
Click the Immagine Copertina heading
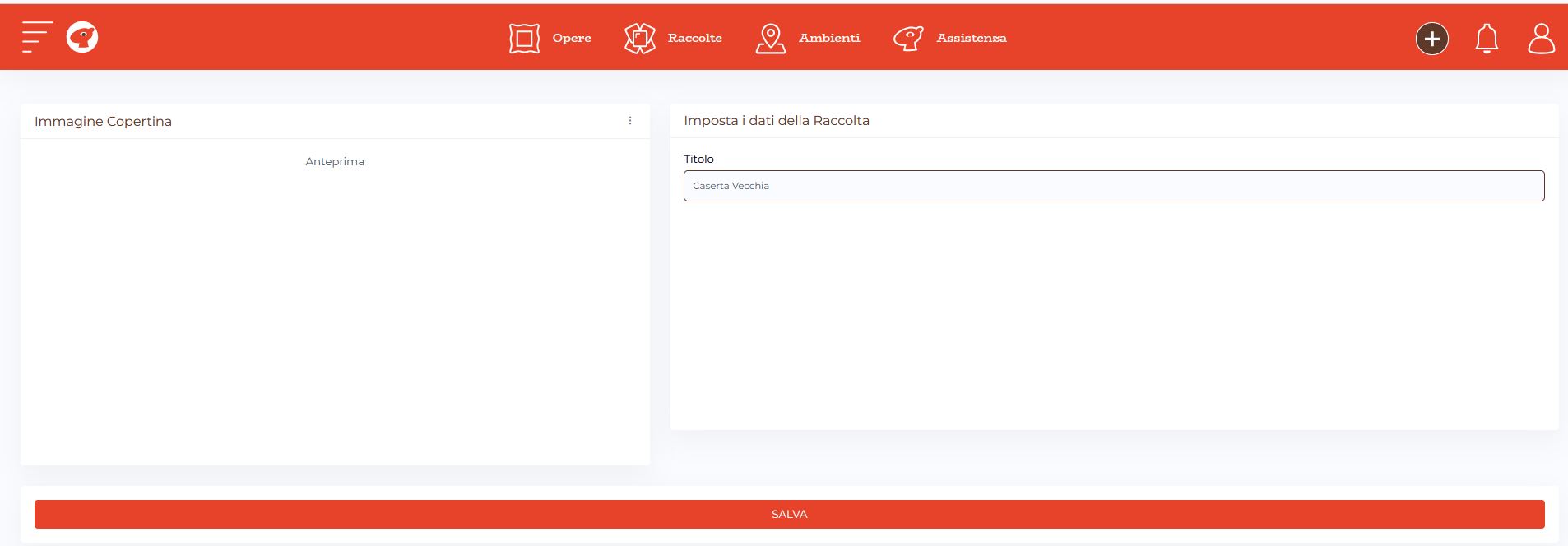(103, 122)
